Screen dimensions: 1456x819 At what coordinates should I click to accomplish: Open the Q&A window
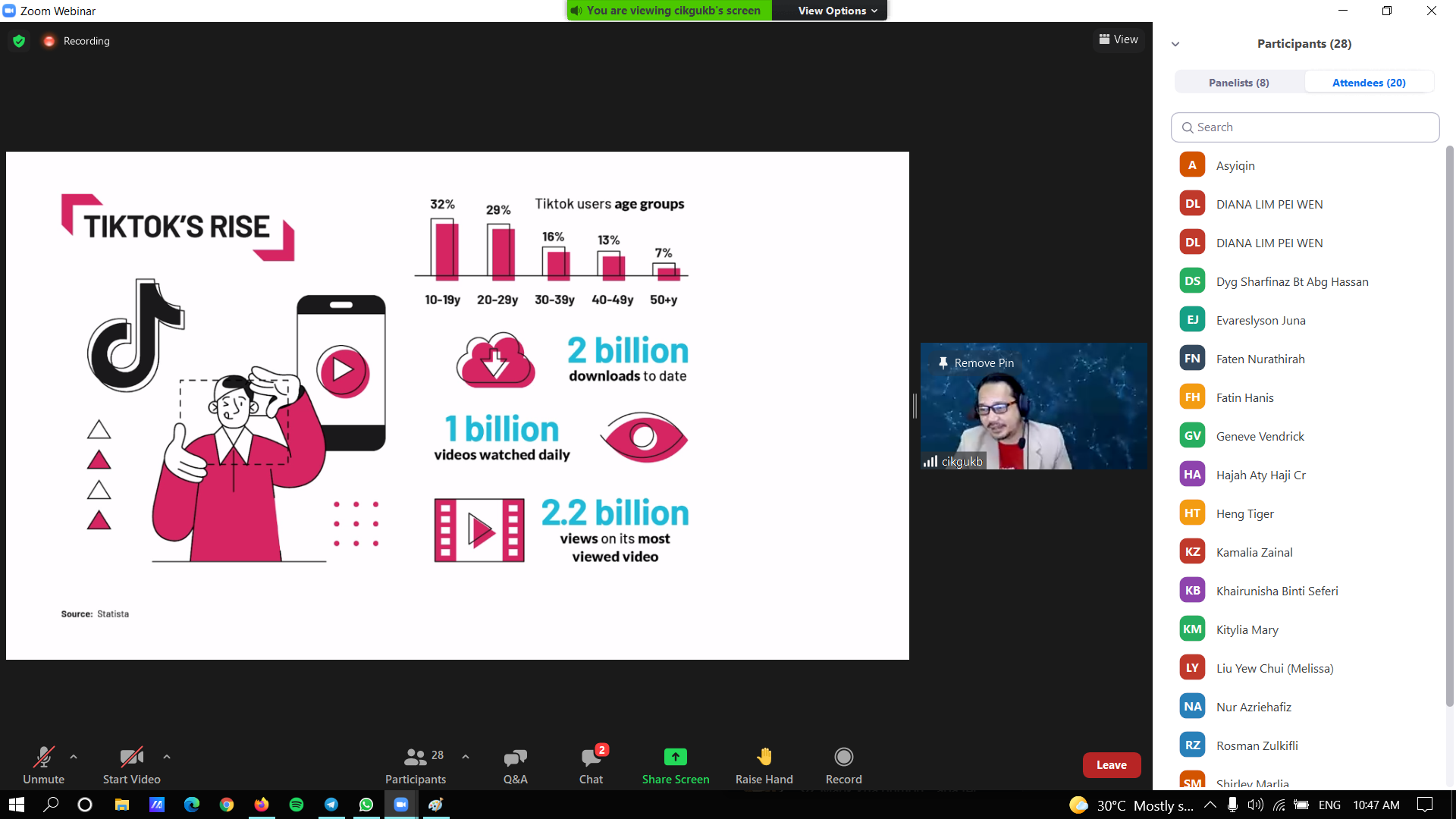(515, 764)
